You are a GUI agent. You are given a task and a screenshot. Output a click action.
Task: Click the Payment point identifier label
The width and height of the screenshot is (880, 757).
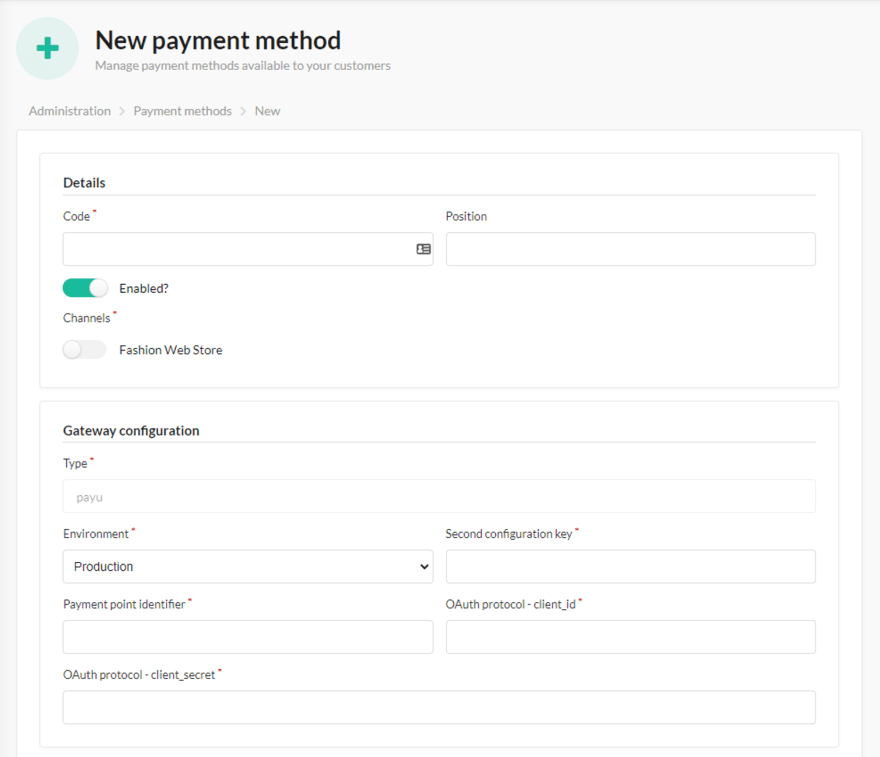pyautogui.click(x=124, y=604)
